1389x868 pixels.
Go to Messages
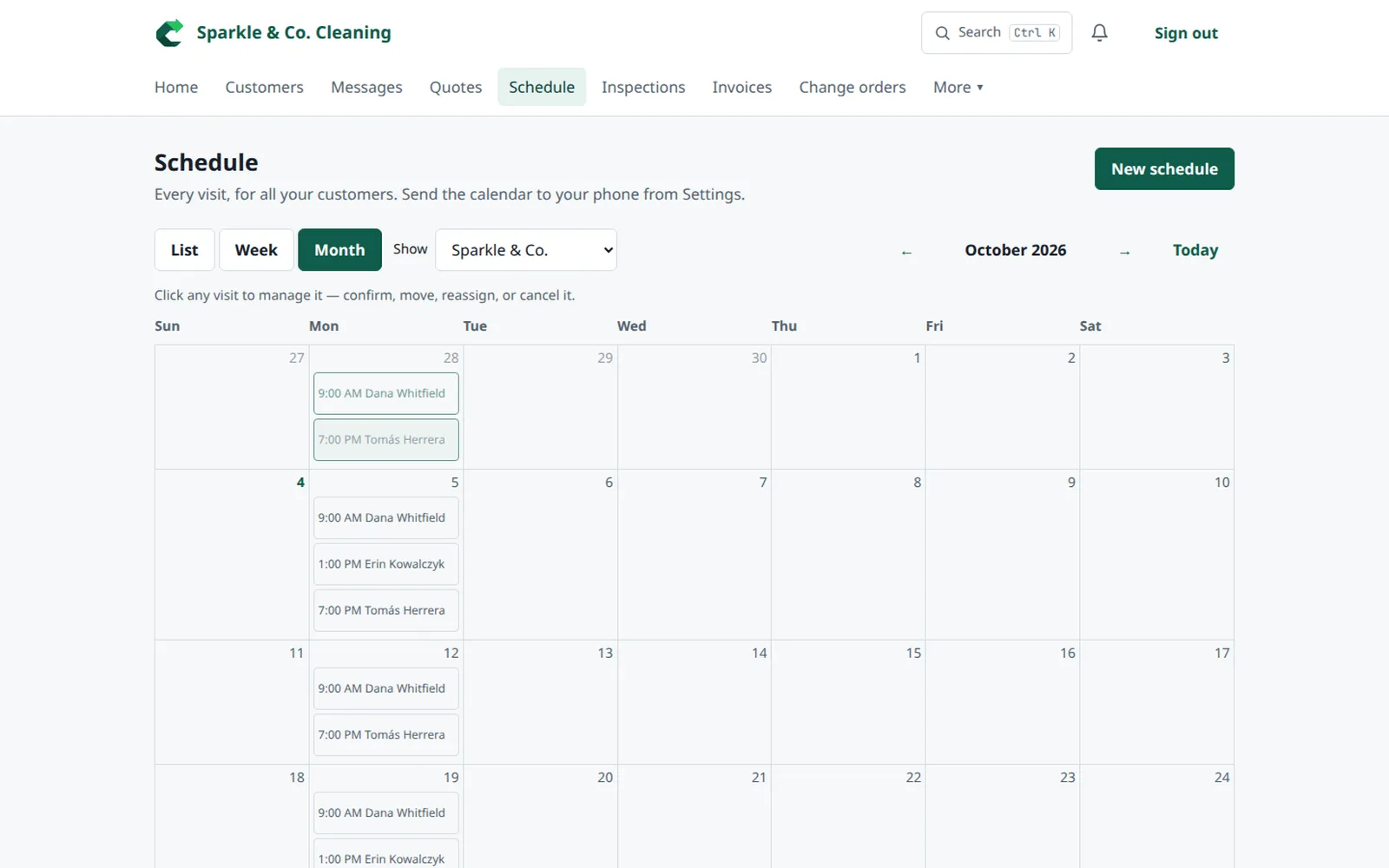[x=366, y=87]
